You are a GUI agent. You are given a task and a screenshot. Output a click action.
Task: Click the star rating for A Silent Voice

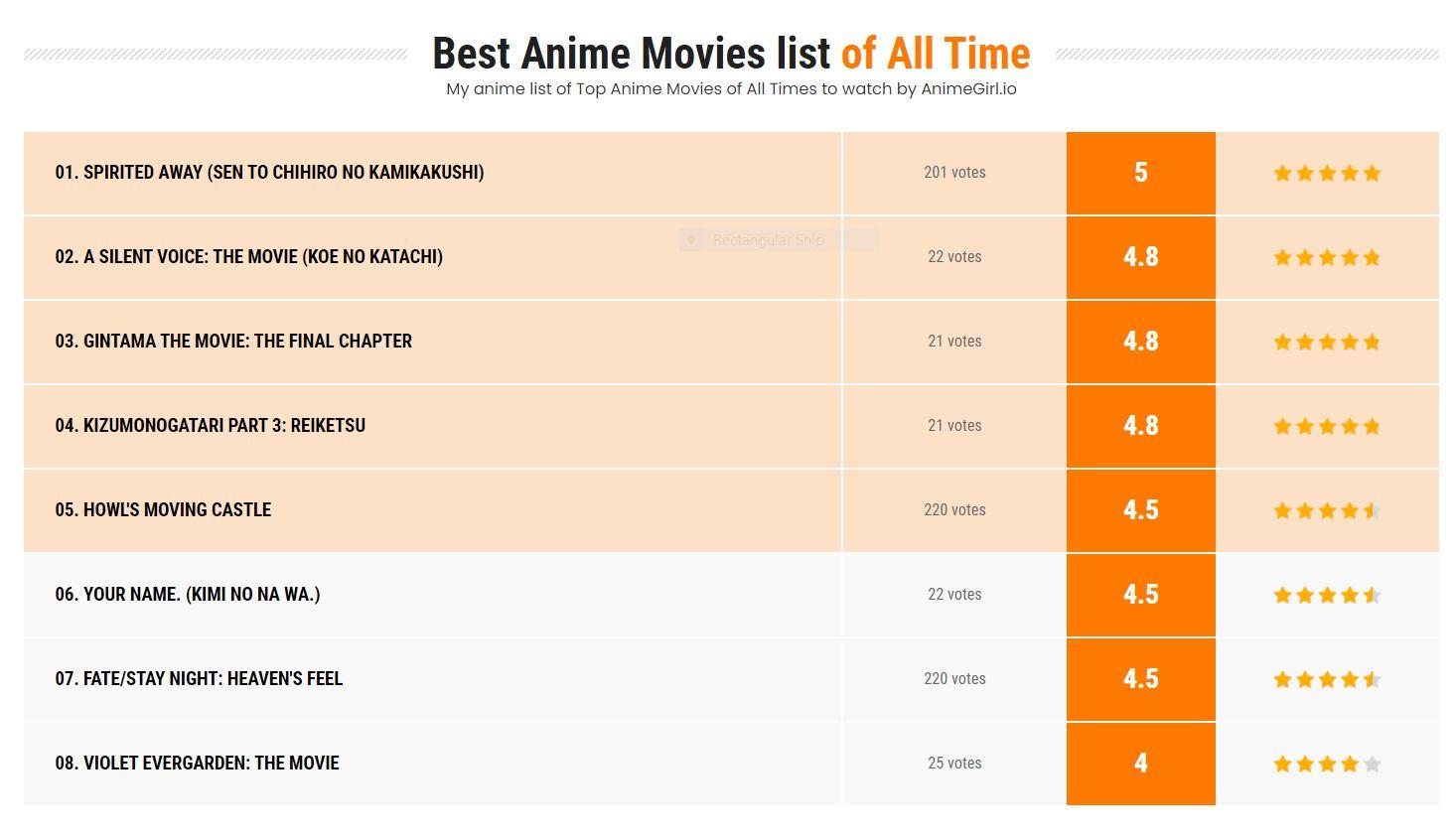pos(1327,257)
